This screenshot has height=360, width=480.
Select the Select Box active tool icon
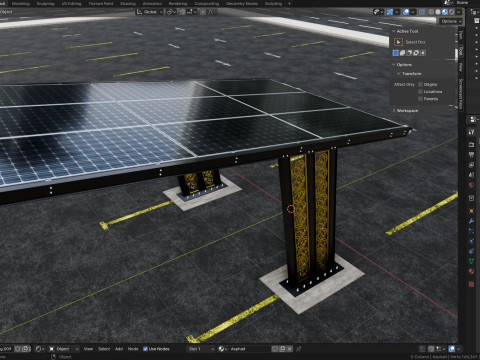pos(398,42)
